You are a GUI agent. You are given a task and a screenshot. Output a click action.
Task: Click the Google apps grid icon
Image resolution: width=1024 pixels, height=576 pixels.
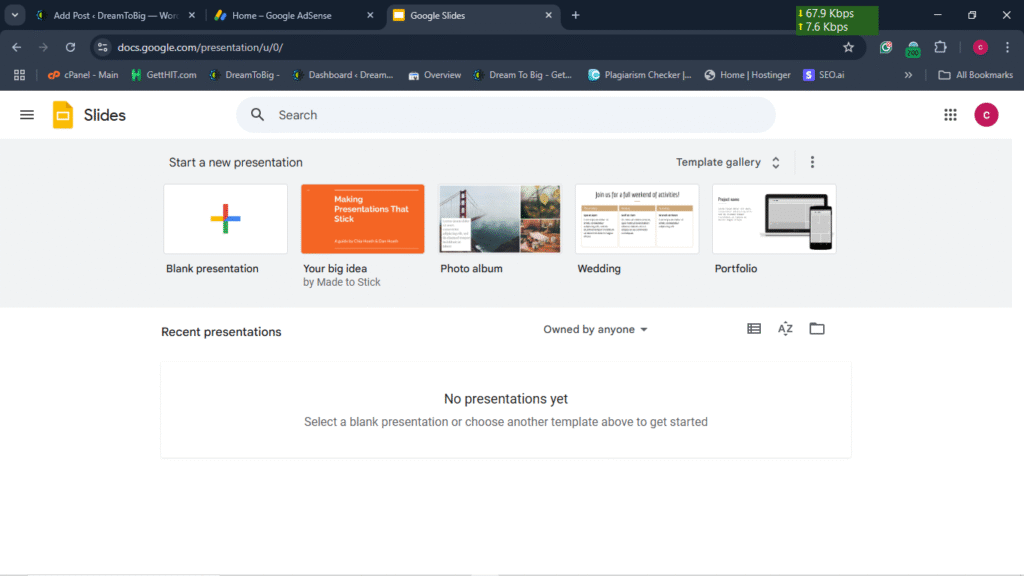(950, 115)
